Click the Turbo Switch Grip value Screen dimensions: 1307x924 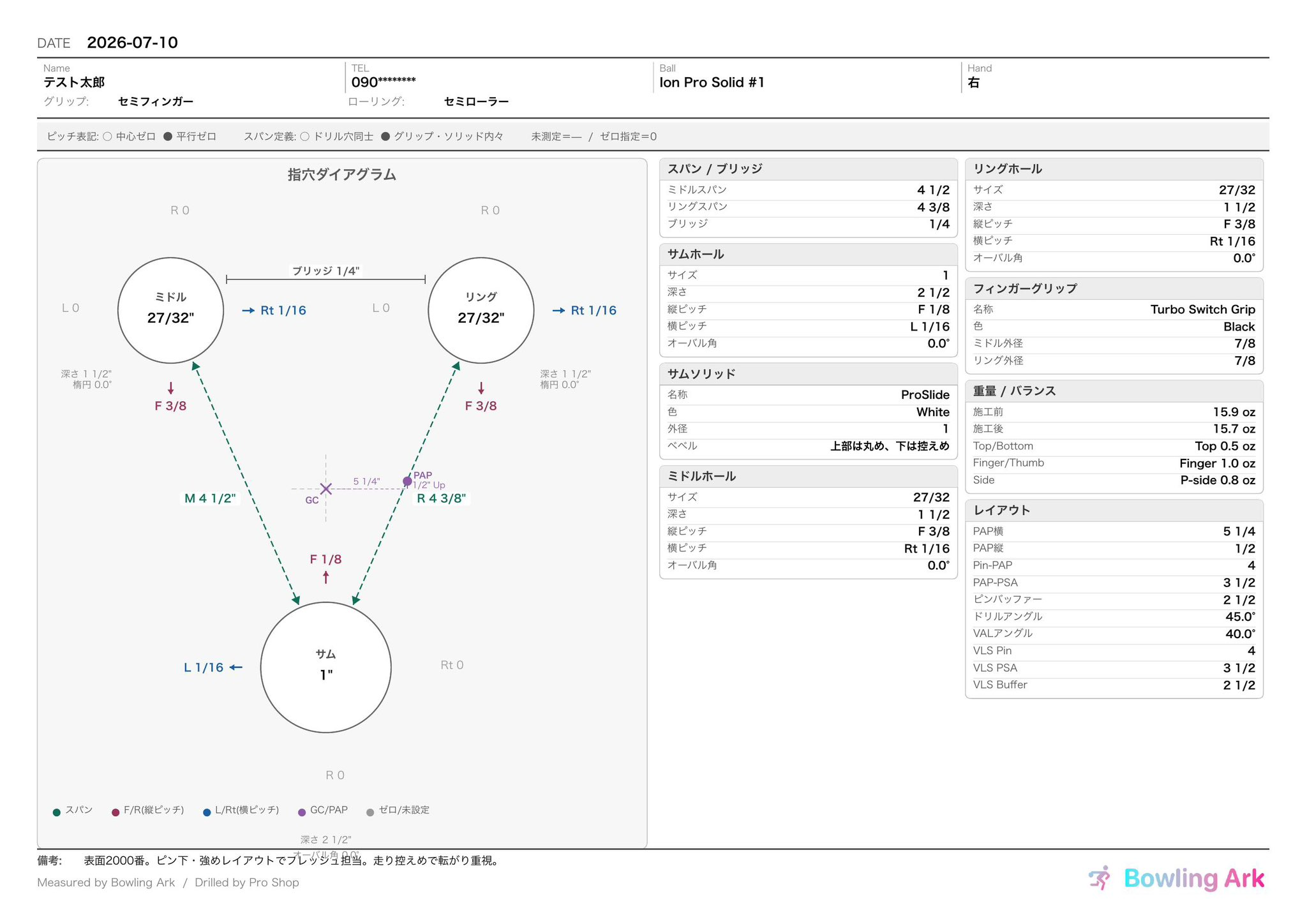point(1202,309)
